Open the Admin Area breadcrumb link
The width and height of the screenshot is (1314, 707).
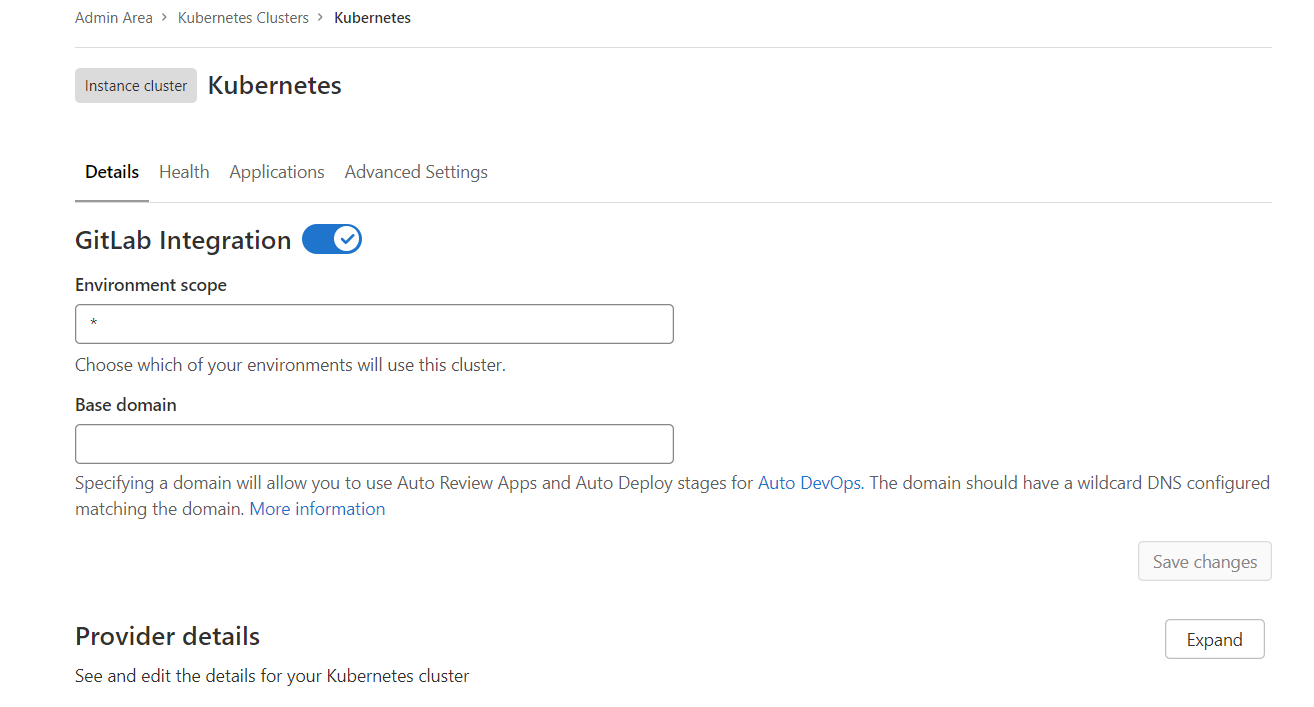coord(113,18)
